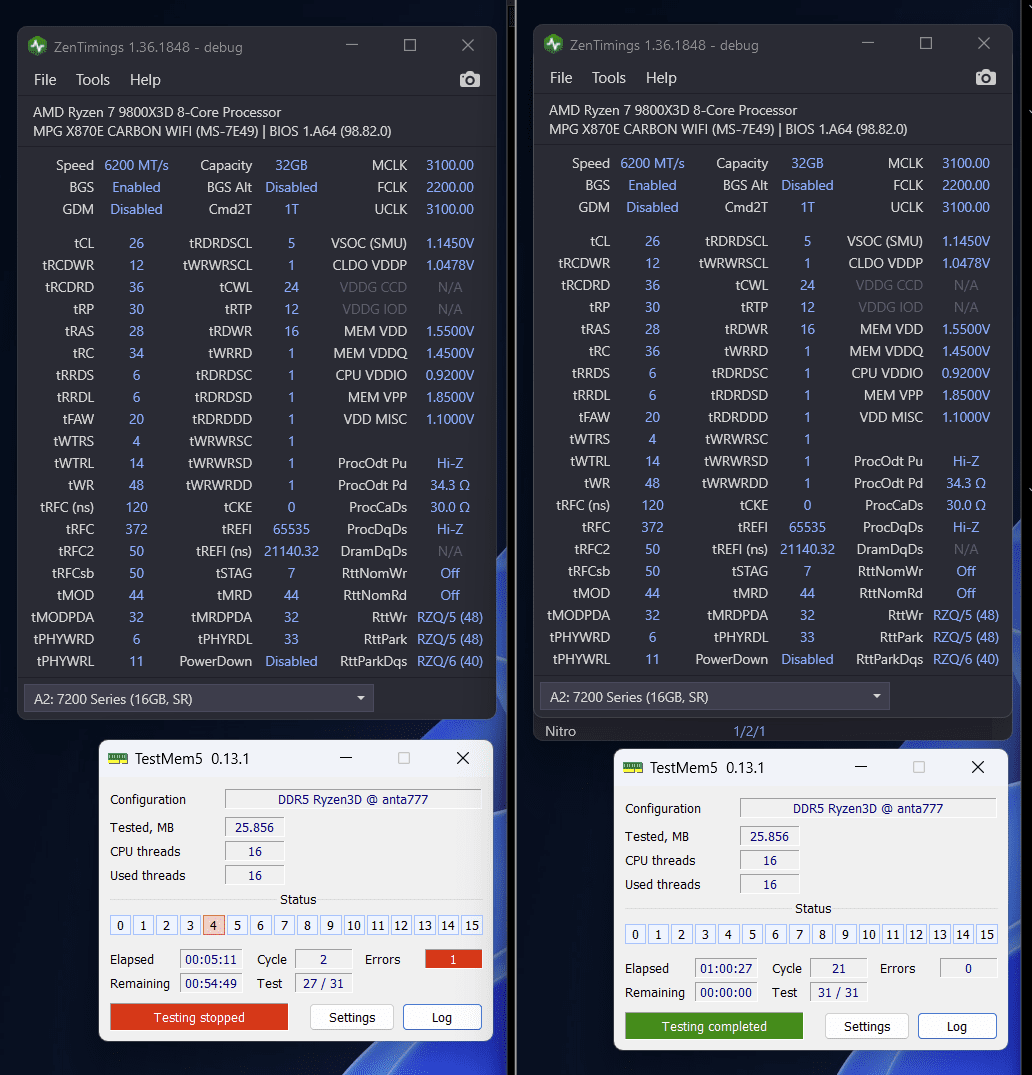
Task: Click Tested MB value in left TestMem5
Action: (x=254, y=828)
